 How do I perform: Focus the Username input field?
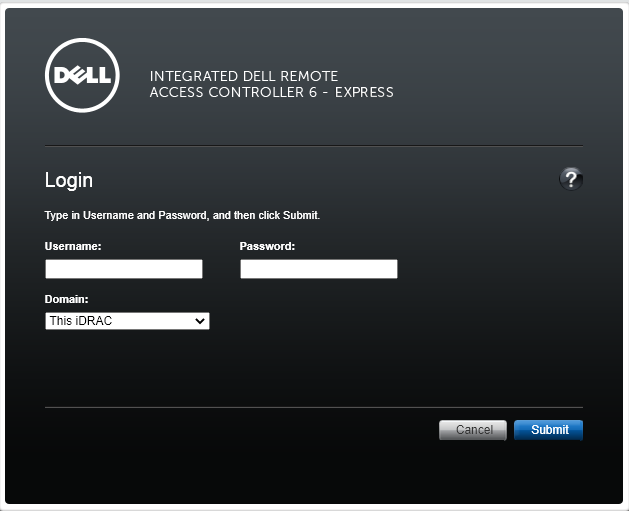(x=124, y=269)
